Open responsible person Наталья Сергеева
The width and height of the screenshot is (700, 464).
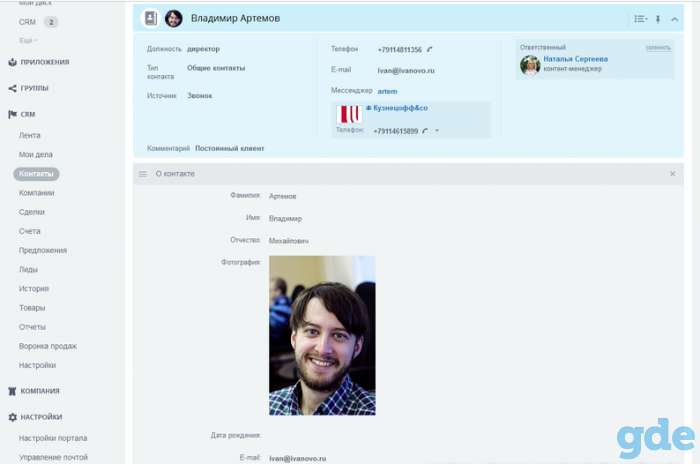point(575,59)
